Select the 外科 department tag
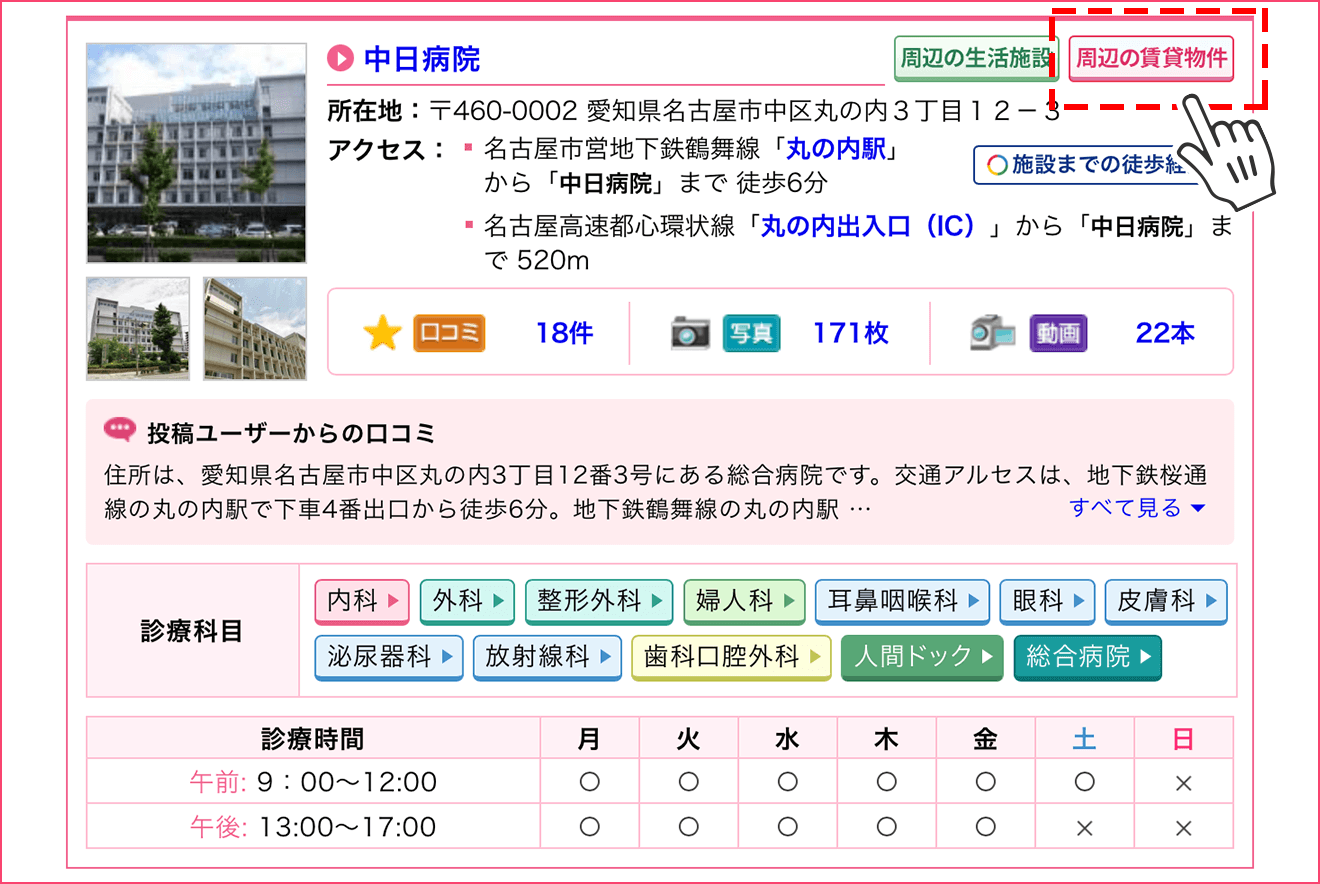Screen dimensions: 1320x884 pyautogui.click(x=467, y=602)
